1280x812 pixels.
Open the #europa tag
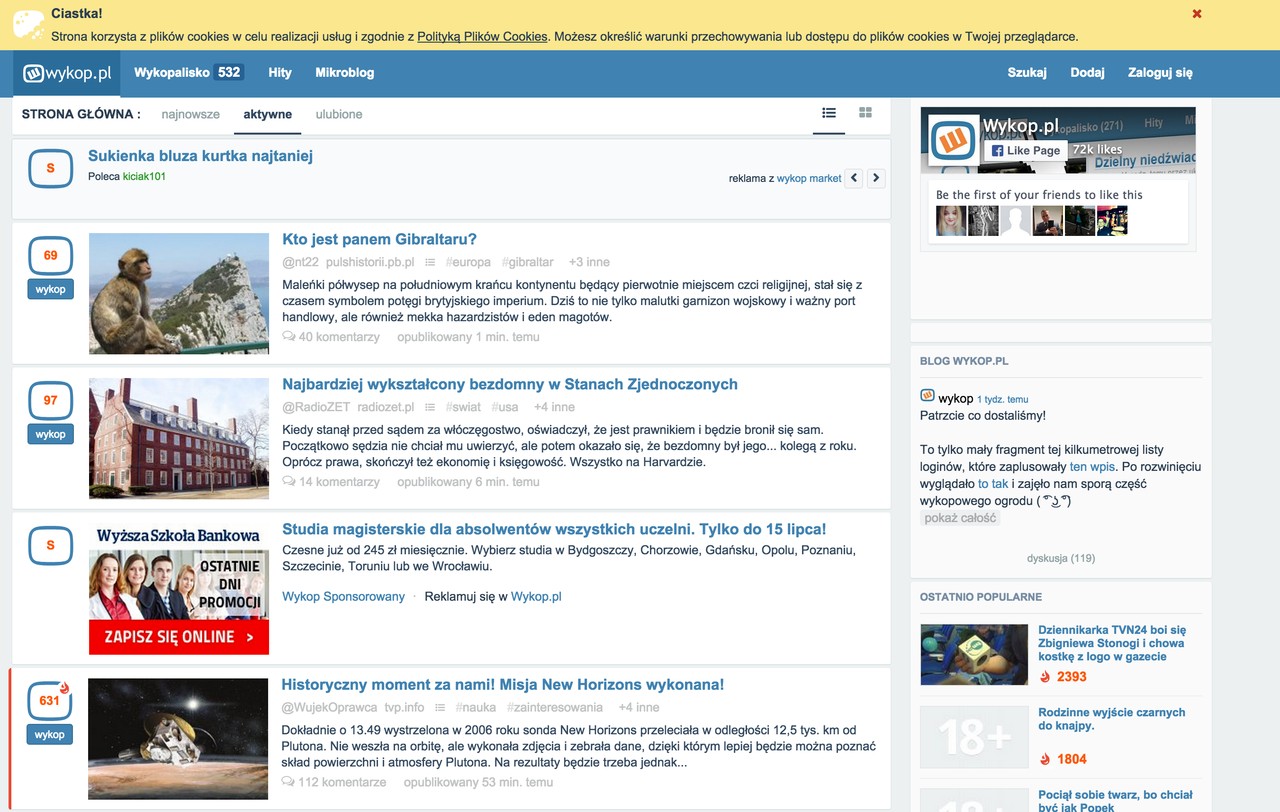[x=470, y=262]
